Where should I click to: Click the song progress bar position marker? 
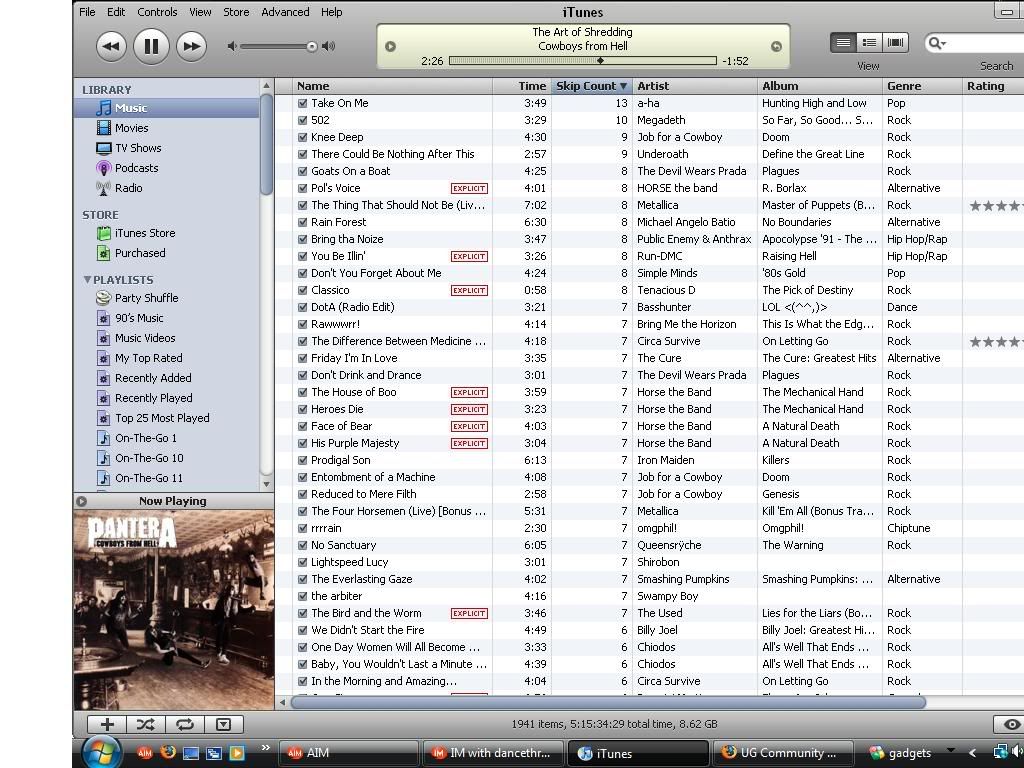[600, 61]
